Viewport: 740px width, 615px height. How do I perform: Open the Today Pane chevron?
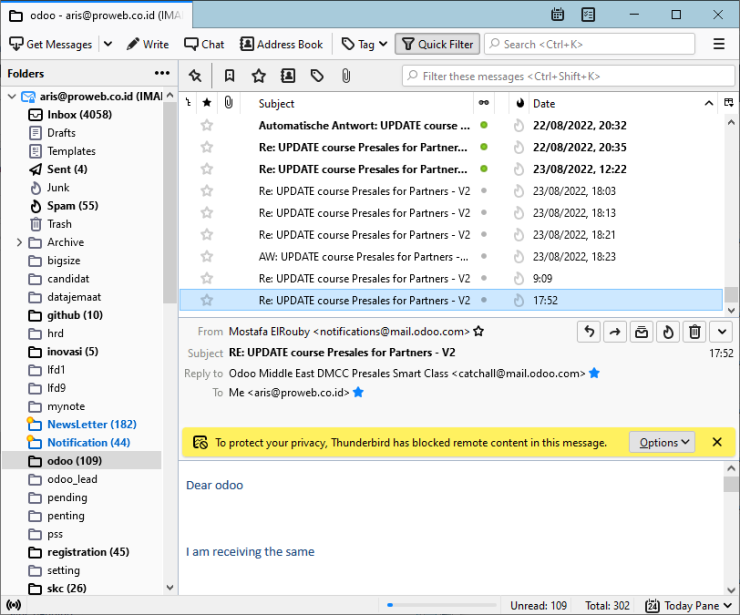[728, 605]
